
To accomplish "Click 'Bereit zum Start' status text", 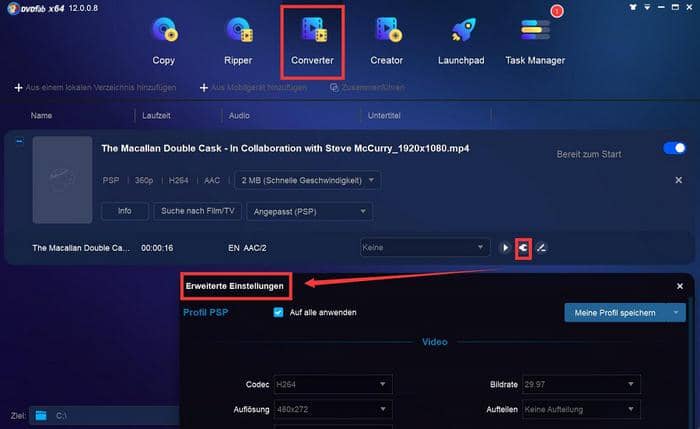I will 589,154.
